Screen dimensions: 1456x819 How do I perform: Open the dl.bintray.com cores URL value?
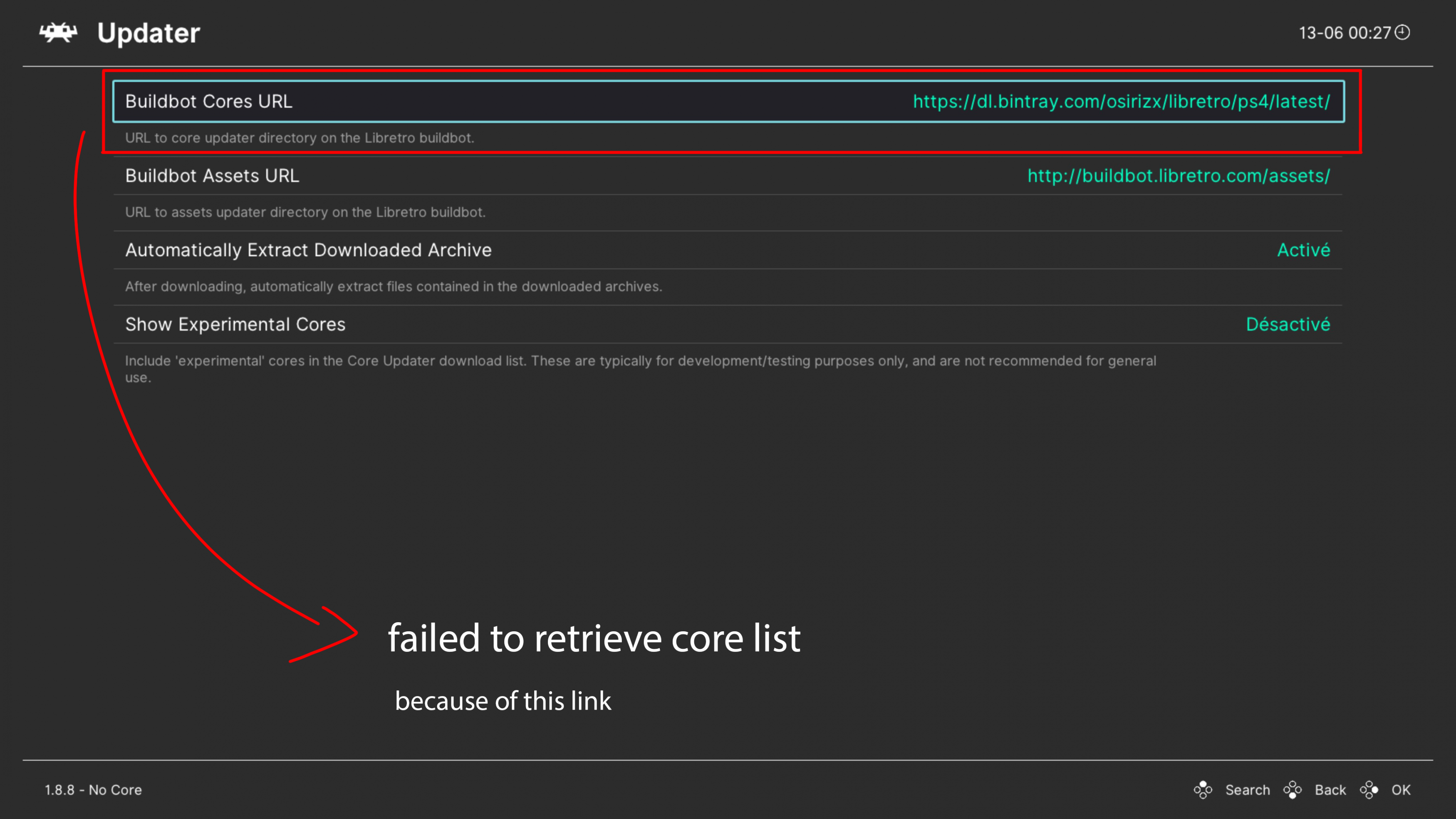tap(1122, 101)
